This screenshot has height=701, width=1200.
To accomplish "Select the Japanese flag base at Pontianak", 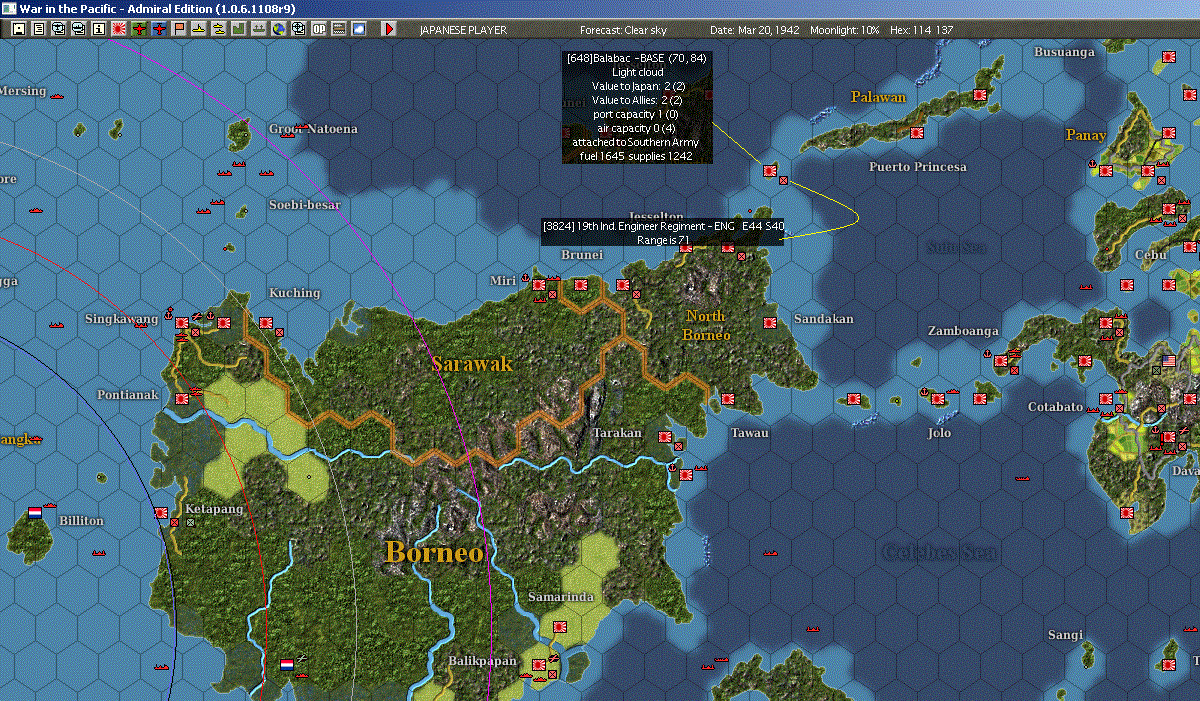I will click(181, 399).
